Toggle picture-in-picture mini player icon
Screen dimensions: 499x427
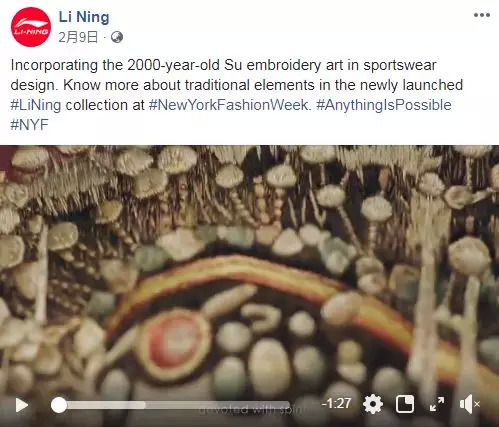(405, 404)
